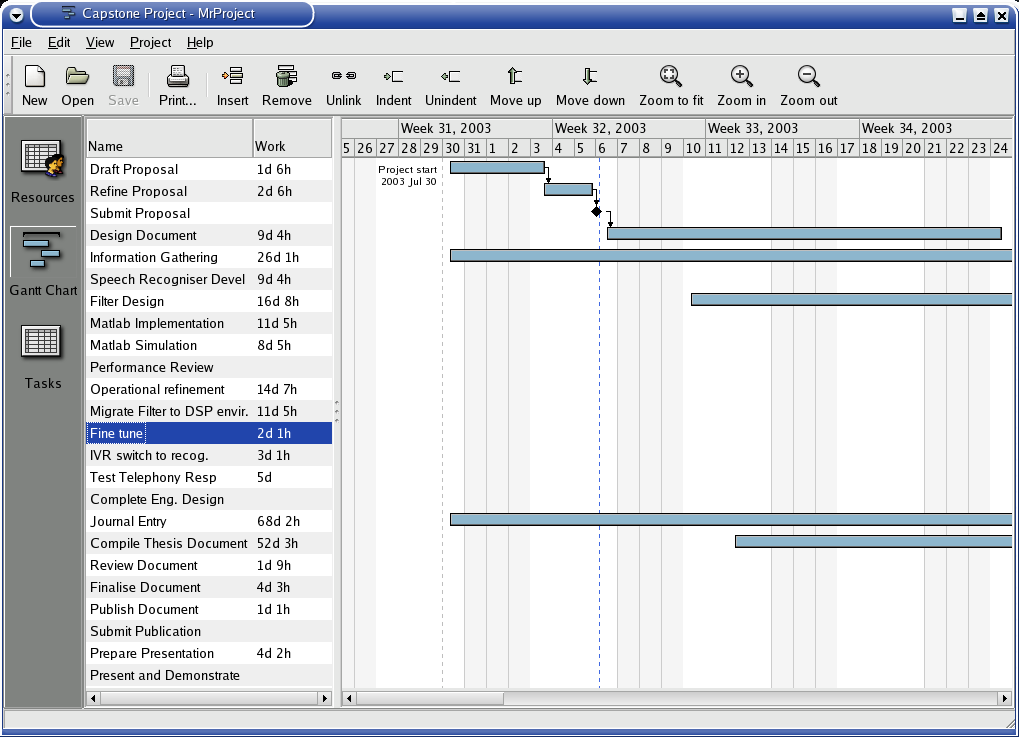
Task: Click Gantt chart horizontal scrollbar thumb
Action: [x=430, y=699]
